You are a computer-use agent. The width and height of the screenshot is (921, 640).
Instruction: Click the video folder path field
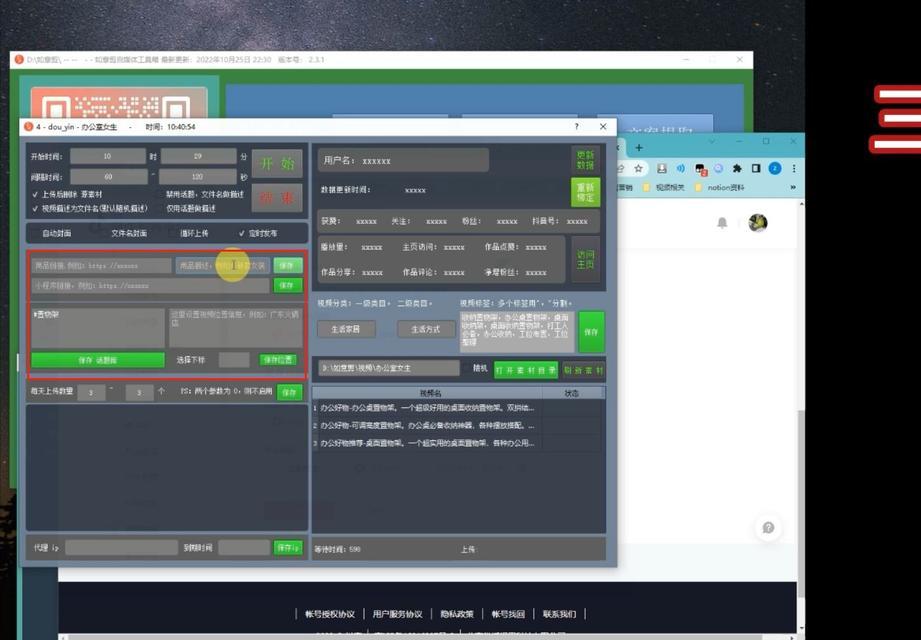(x=389, y=368)
